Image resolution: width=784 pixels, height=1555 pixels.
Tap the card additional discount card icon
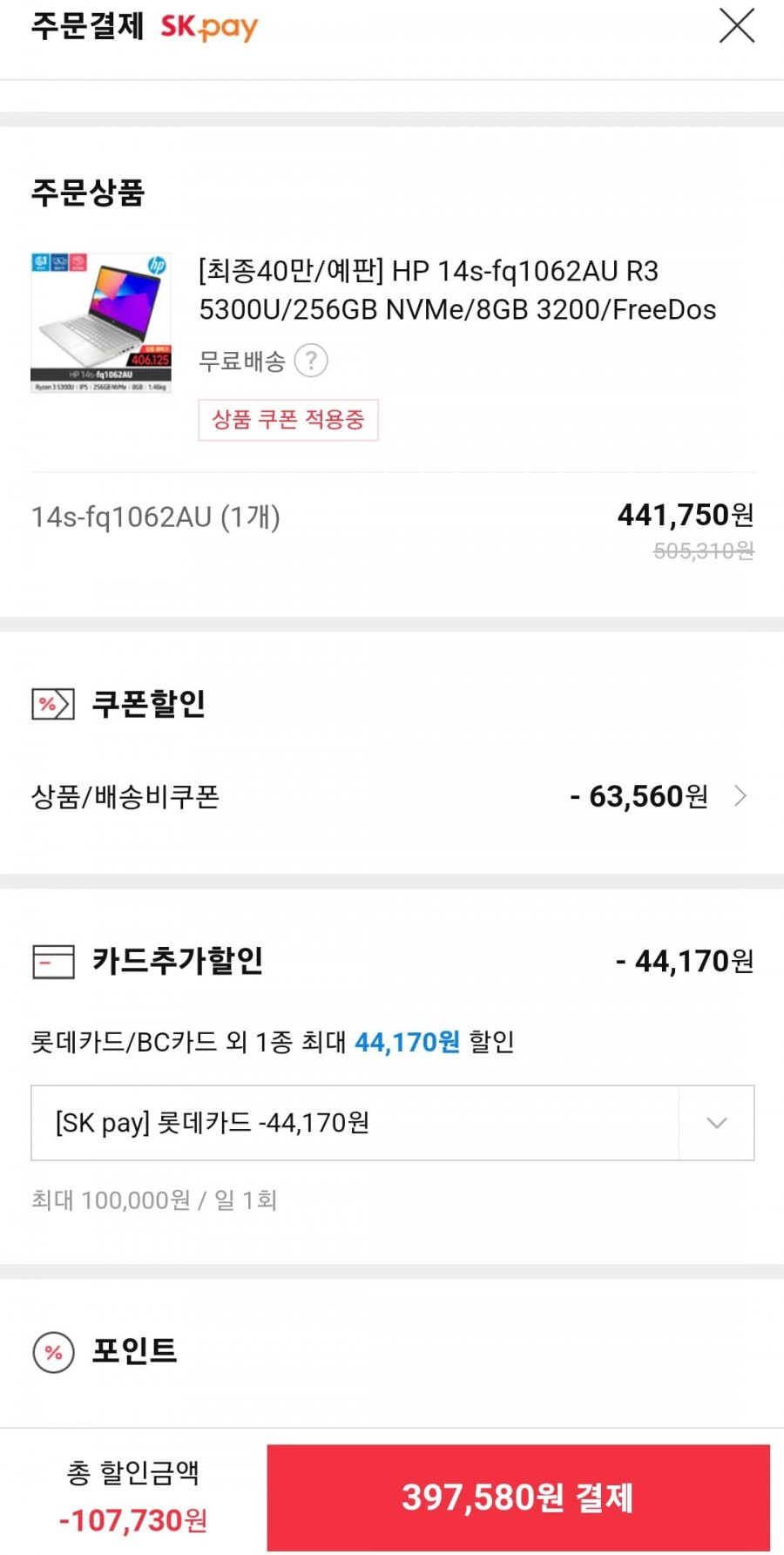click(53, 962)
